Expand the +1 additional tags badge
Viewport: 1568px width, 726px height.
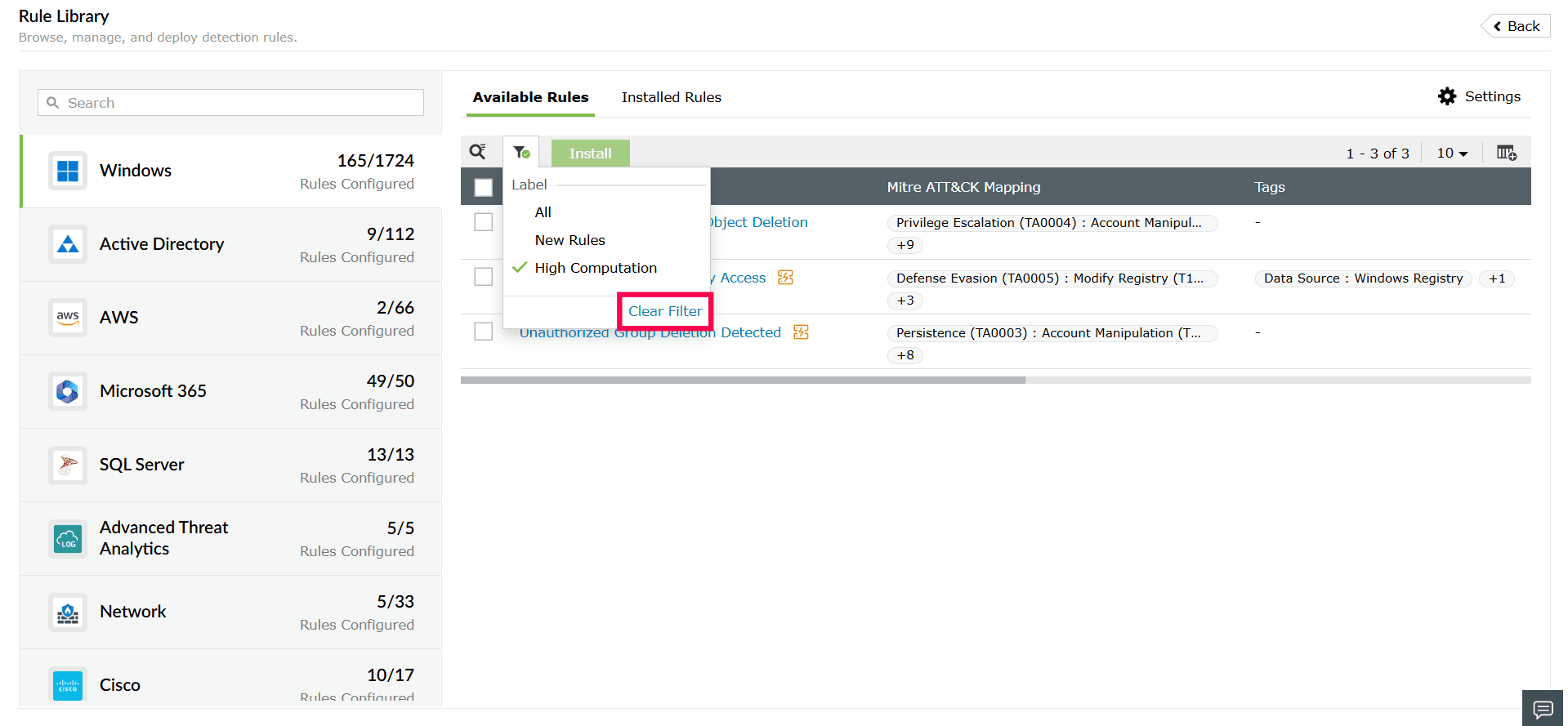tap(1497, 278)
